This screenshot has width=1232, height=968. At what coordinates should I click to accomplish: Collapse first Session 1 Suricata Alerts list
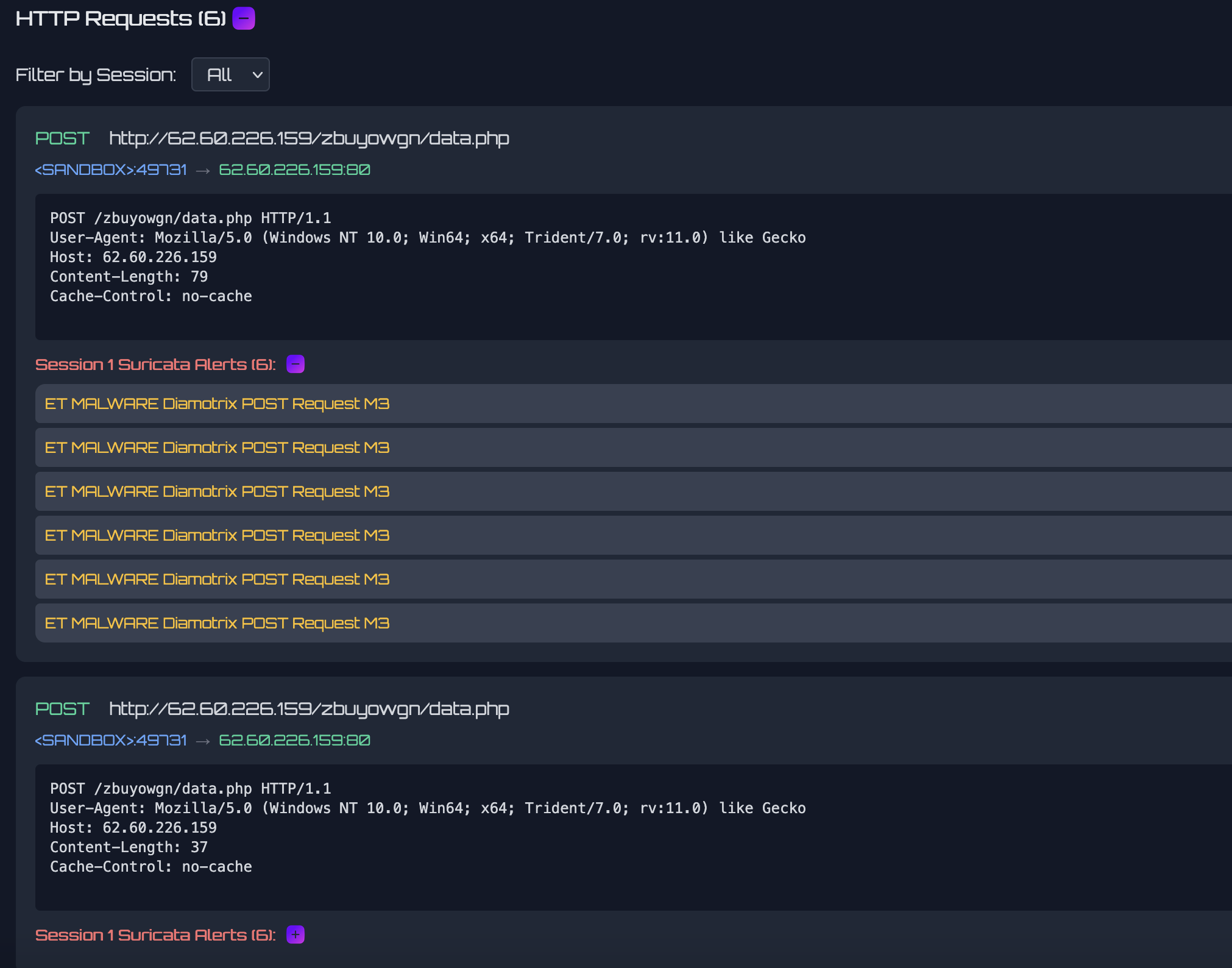(296, 365)
